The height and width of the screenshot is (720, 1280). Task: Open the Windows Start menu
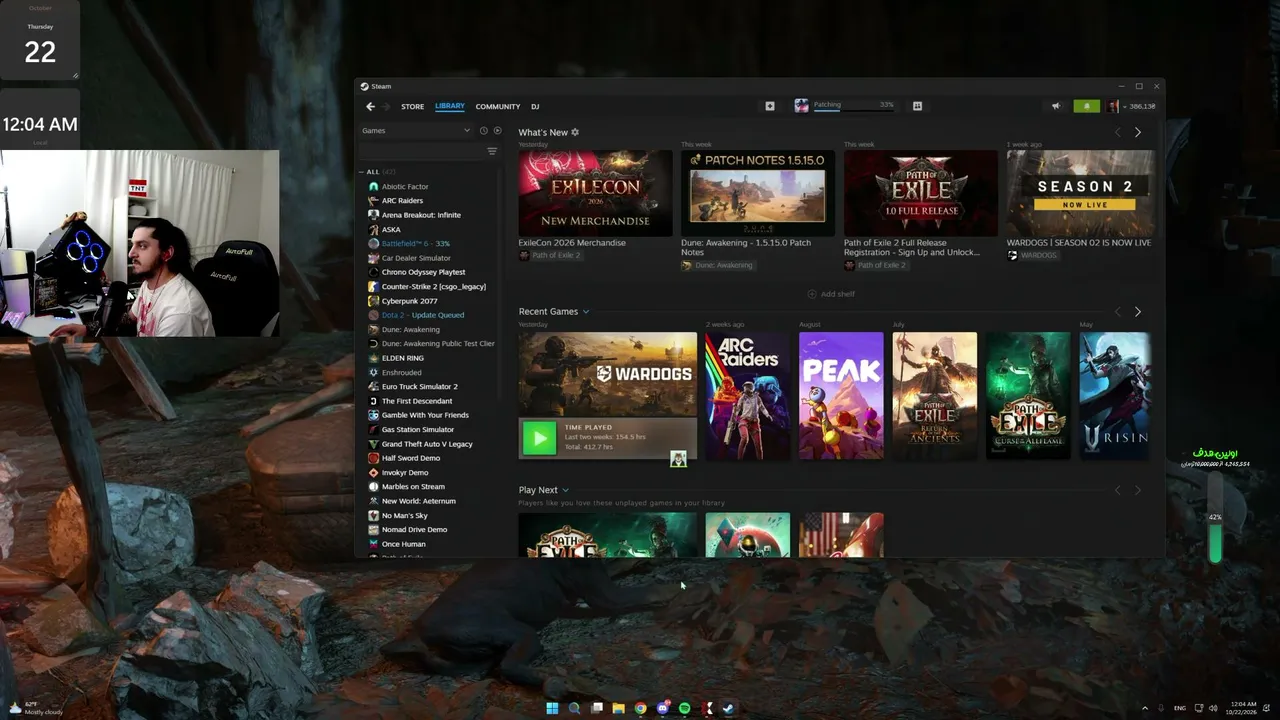click(553, 708)
